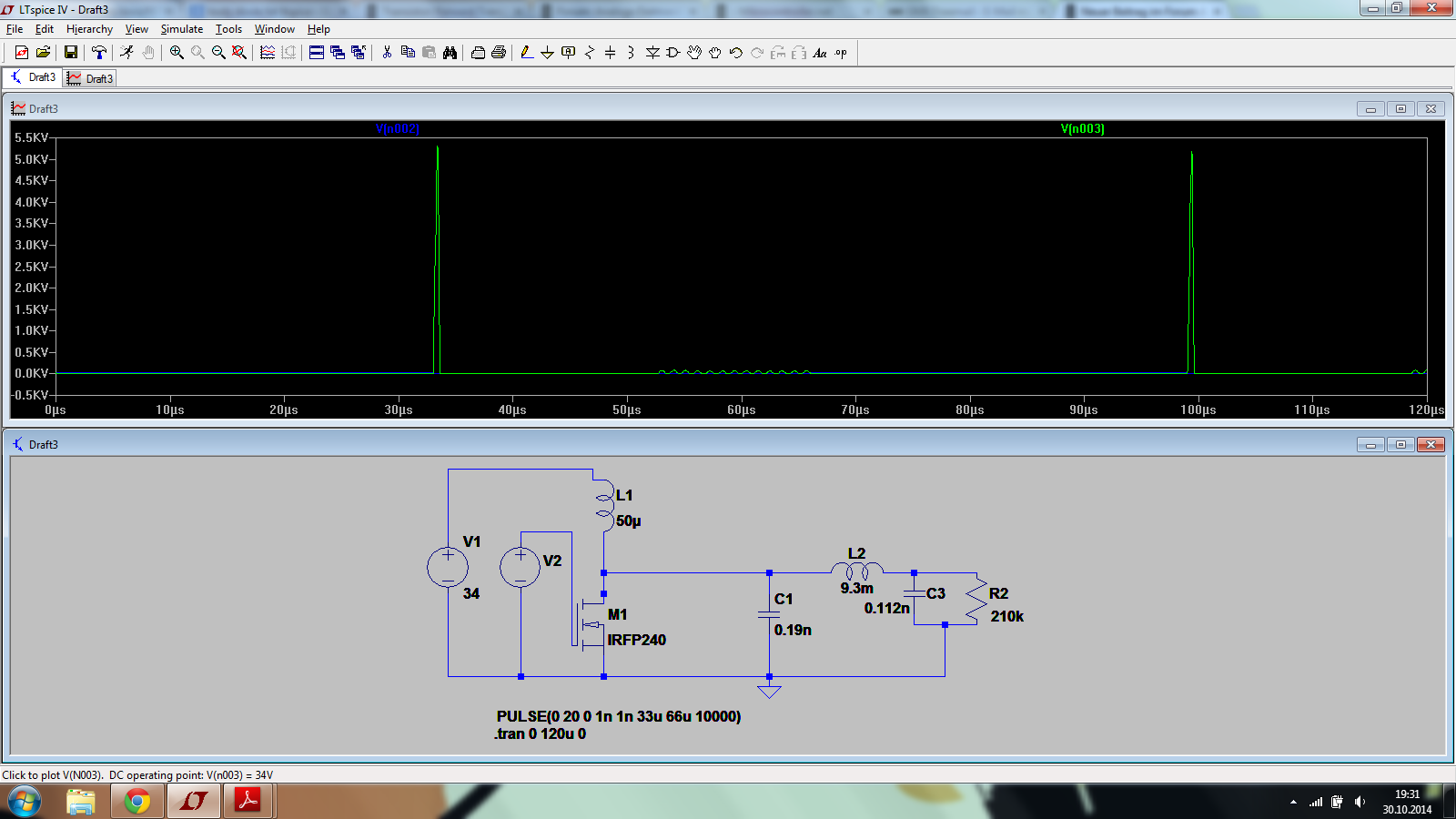Open Adobe Reader from the taskbar
This screenshot has width=1456, height=819.
[248, 802]
